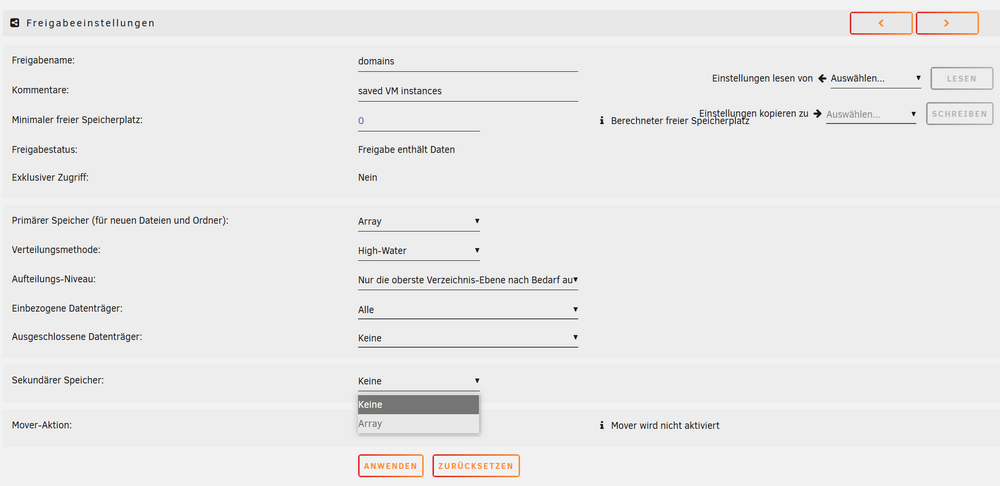This screenshot has width=1000, height=486.
Task: Open Einstellungen lesen von Auswählen dropdown
Action: (876, 78)
